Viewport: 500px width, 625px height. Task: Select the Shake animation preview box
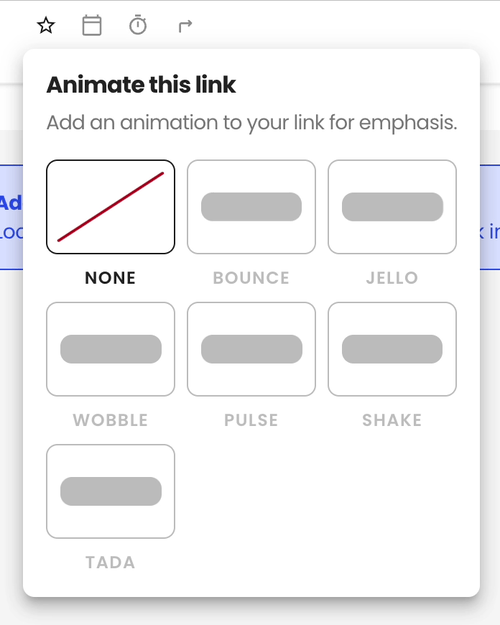392,349
